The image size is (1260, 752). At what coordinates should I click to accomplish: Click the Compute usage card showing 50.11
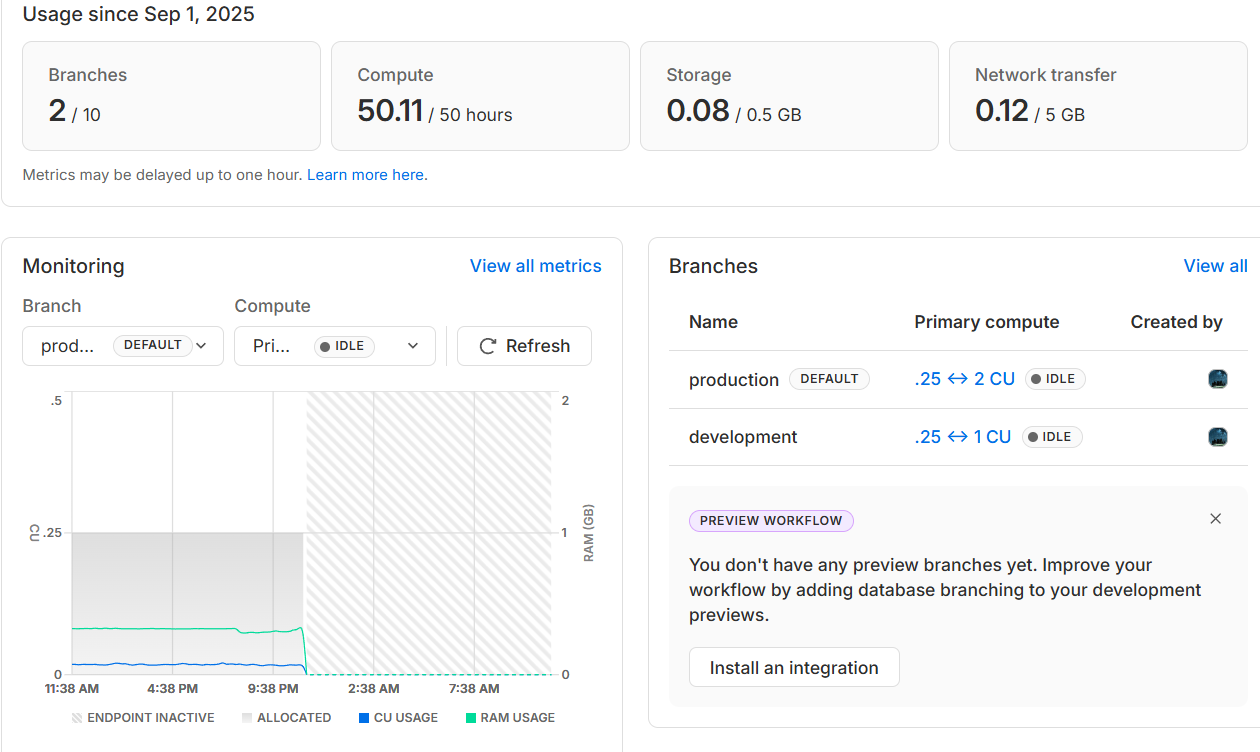tap(480, 96)
